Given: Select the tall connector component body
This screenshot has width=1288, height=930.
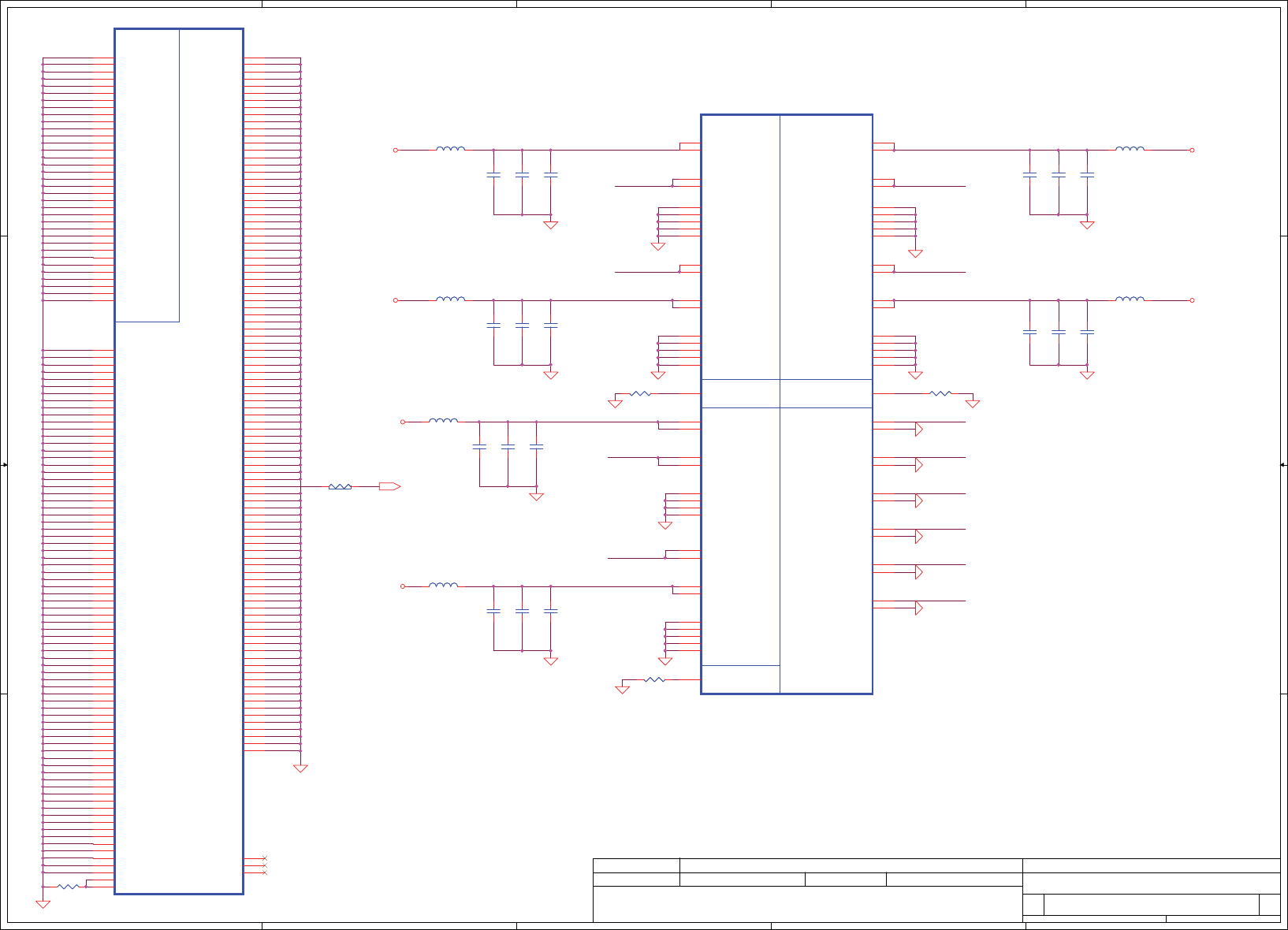Looking at the screenshot, I should pos(179,461).
